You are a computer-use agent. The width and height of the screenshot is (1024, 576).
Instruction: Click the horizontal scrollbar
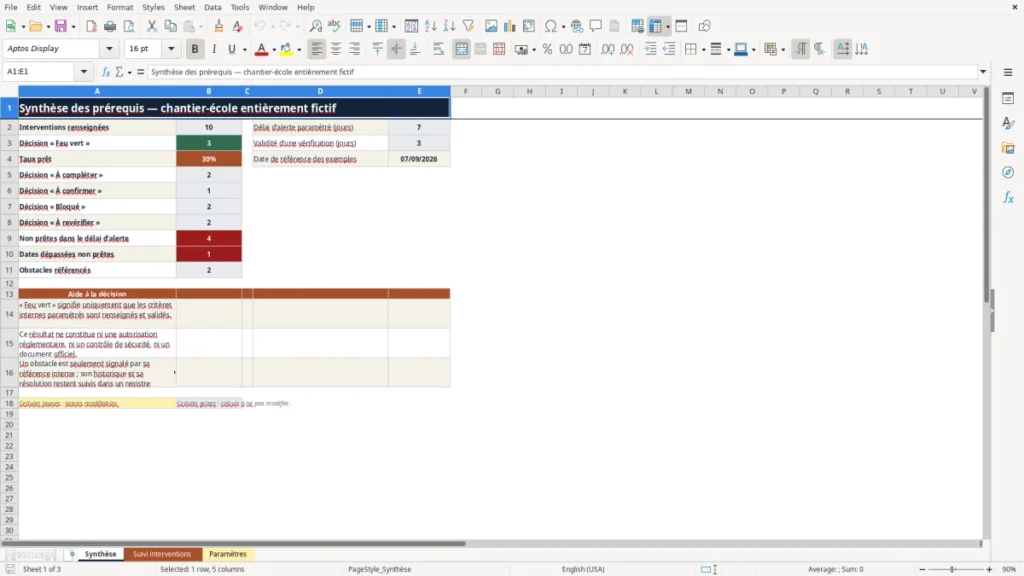(234, 543)
